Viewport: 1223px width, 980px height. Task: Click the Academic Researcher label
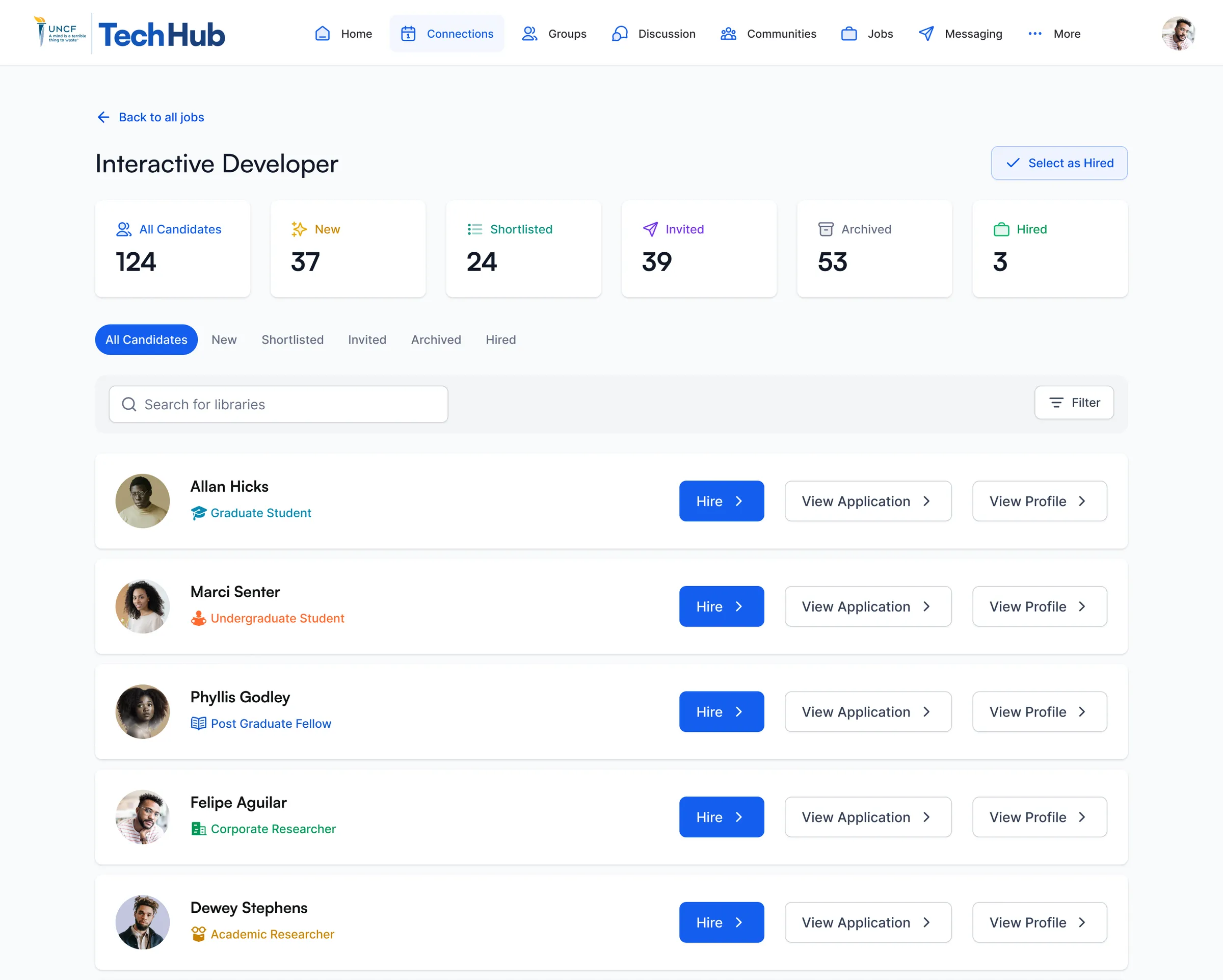[272, 934]
